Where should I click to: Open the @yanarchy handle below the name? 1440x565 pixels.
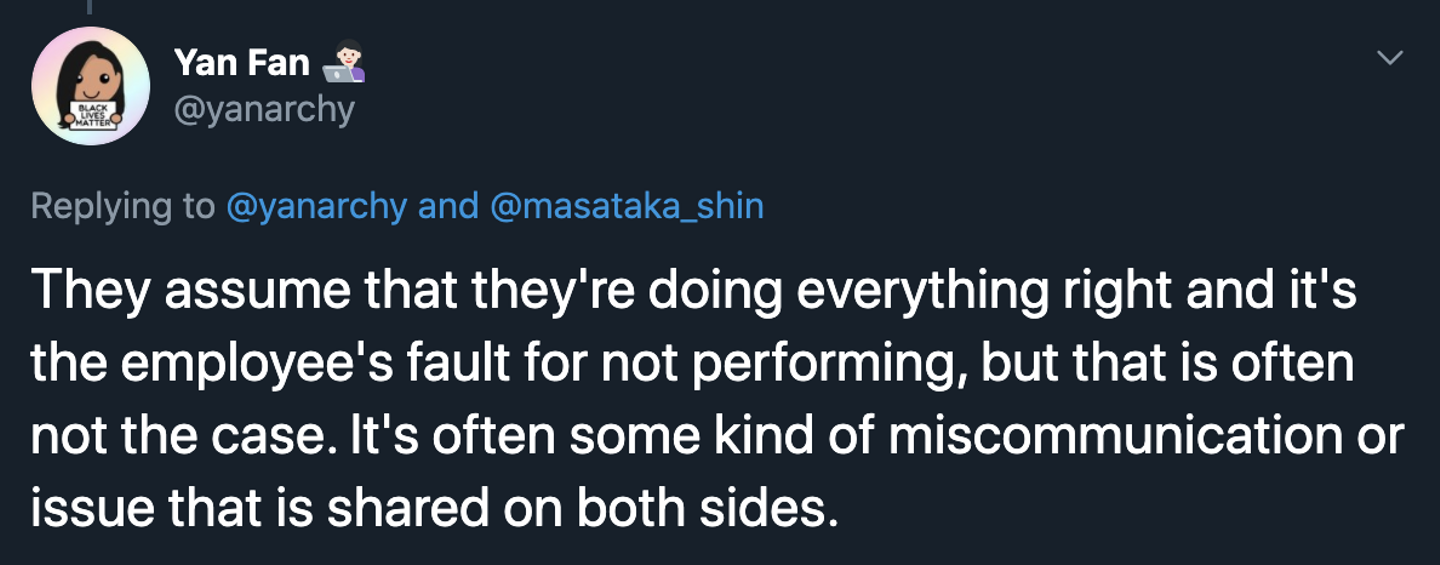click(264, 109)
